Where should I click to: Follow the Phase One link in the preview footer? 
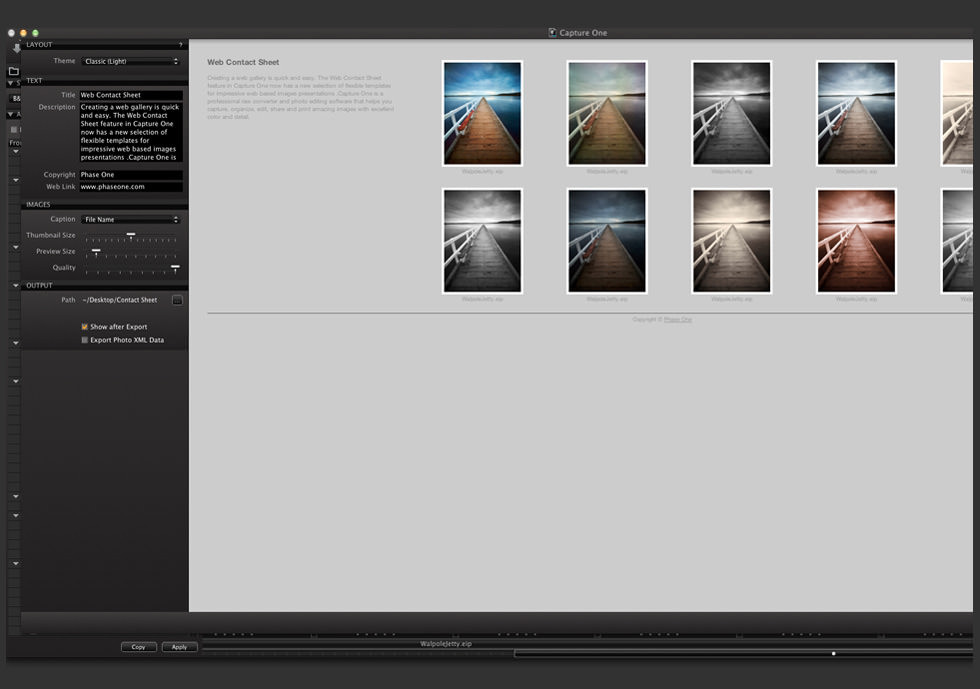pyautogui.click(x=678, y=319)
